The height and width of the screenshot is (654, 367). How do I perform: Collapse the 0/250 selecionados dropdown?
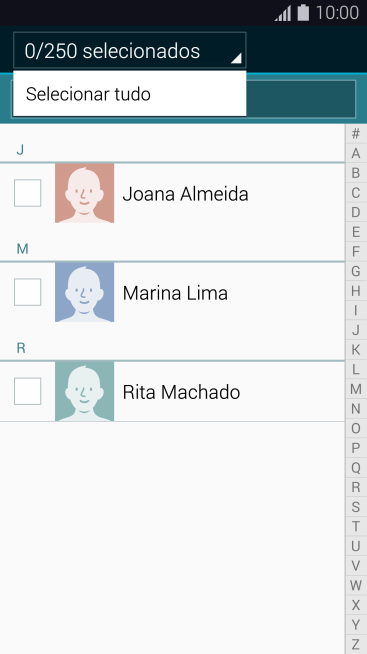tap(130, 50)
